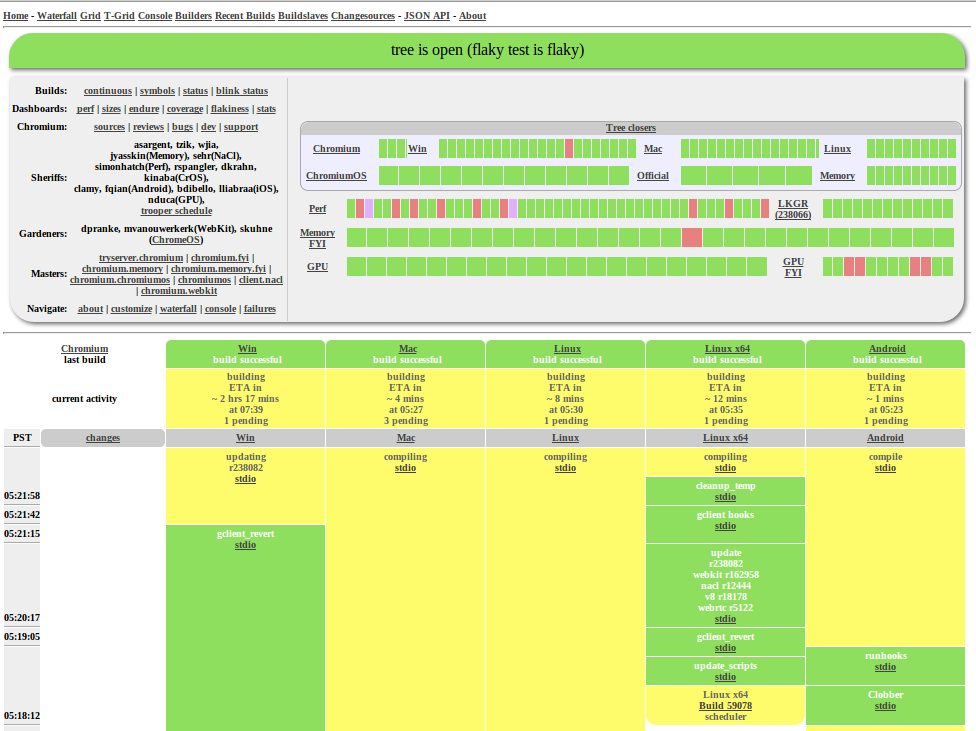Open stdio for Mac compiling step
Screen dimensions: 976x731
tap(405, 468)
